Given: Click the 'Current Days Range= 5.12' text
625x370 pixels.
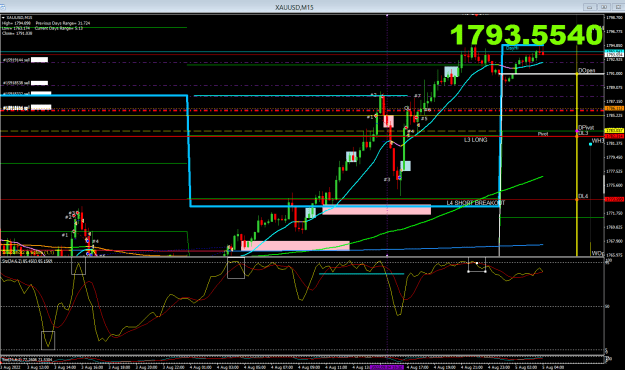Looking at the screenshot, I should point(59,28).
